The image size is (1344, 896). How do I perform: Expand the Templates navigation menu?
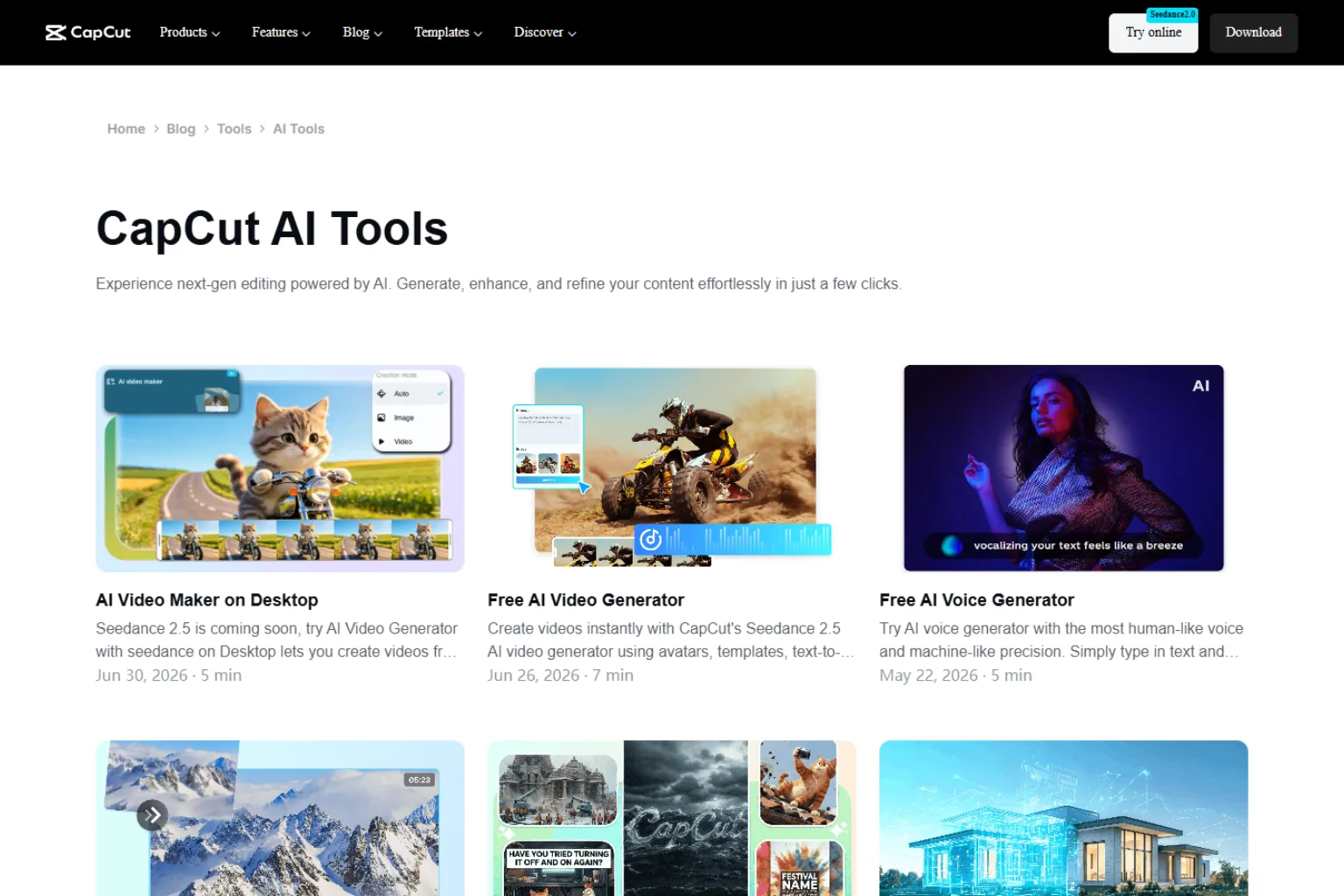click(448, 32)
